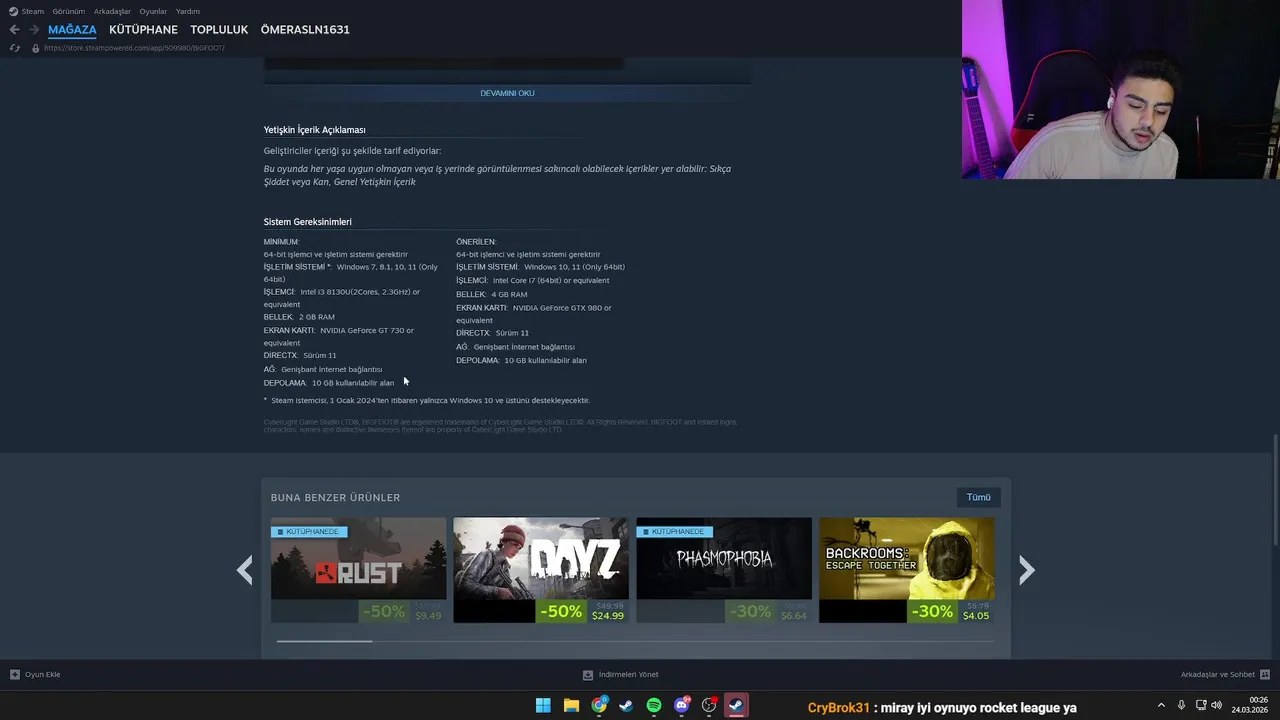Image resolution: width=1280 pixels, height=720 pixels.
Task: Go back with the back arrow
Action: coord(14,30)
